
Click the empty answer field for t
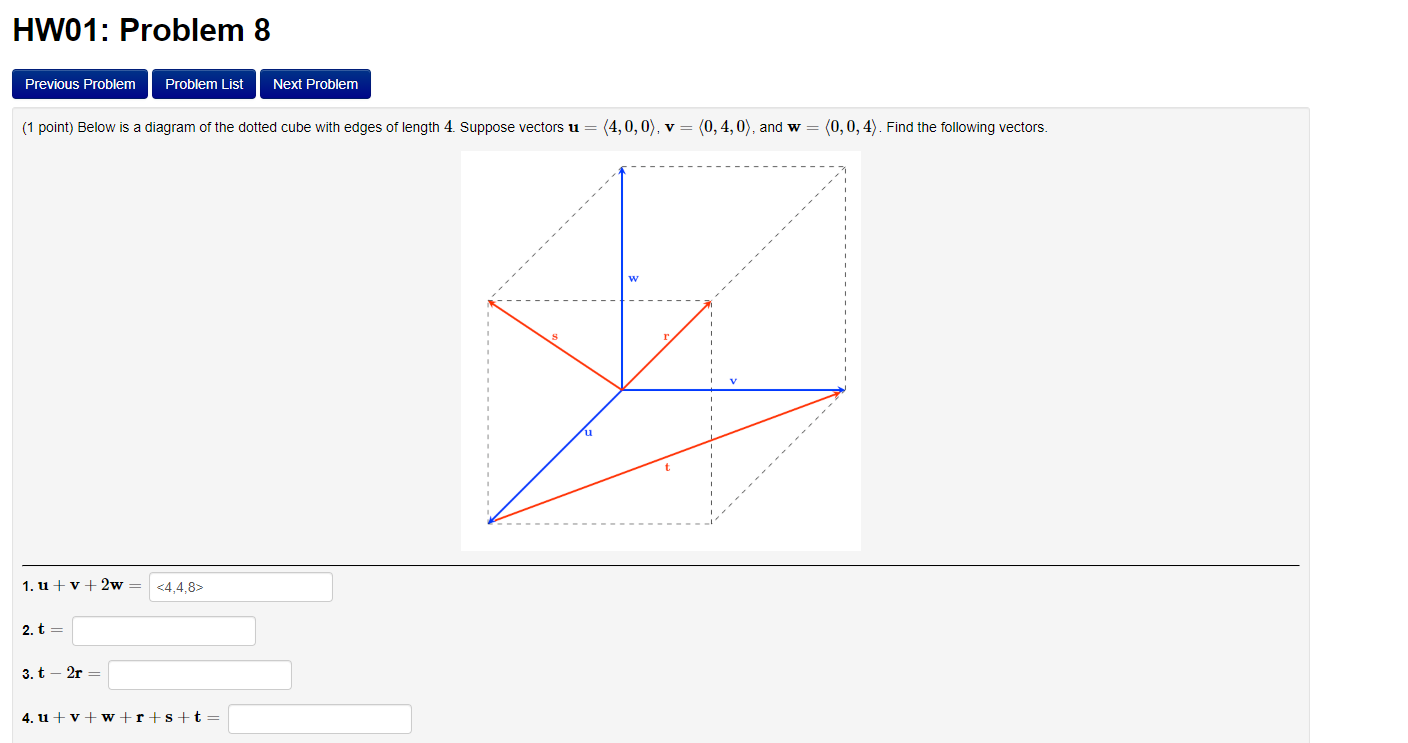tap(163, 630)
